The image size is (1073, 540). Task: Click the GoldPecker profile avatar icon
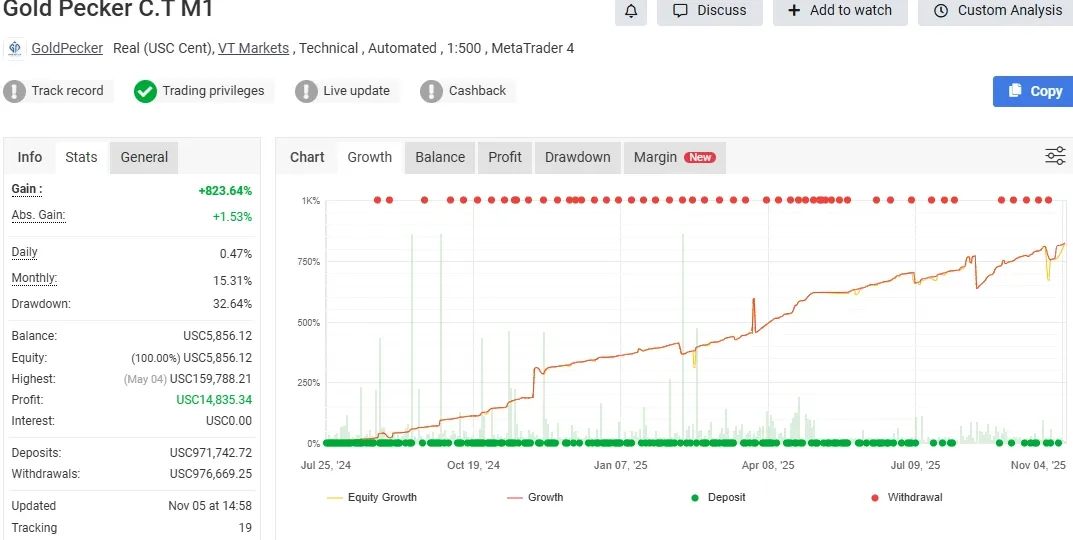[15, 48]
